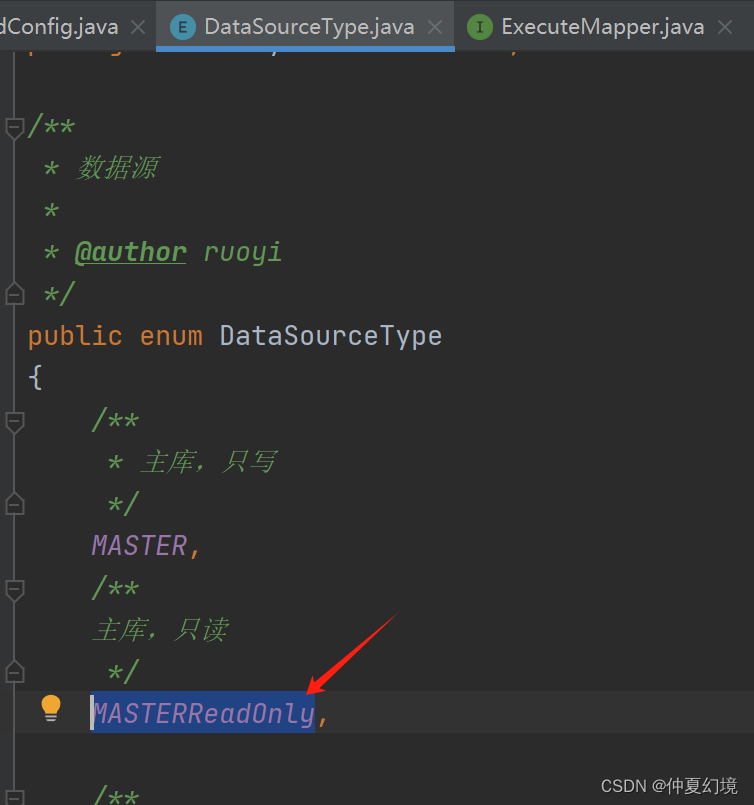Close the DataSourceType.java tab
This screenshot has height=805, width=754.
point(435,27)
